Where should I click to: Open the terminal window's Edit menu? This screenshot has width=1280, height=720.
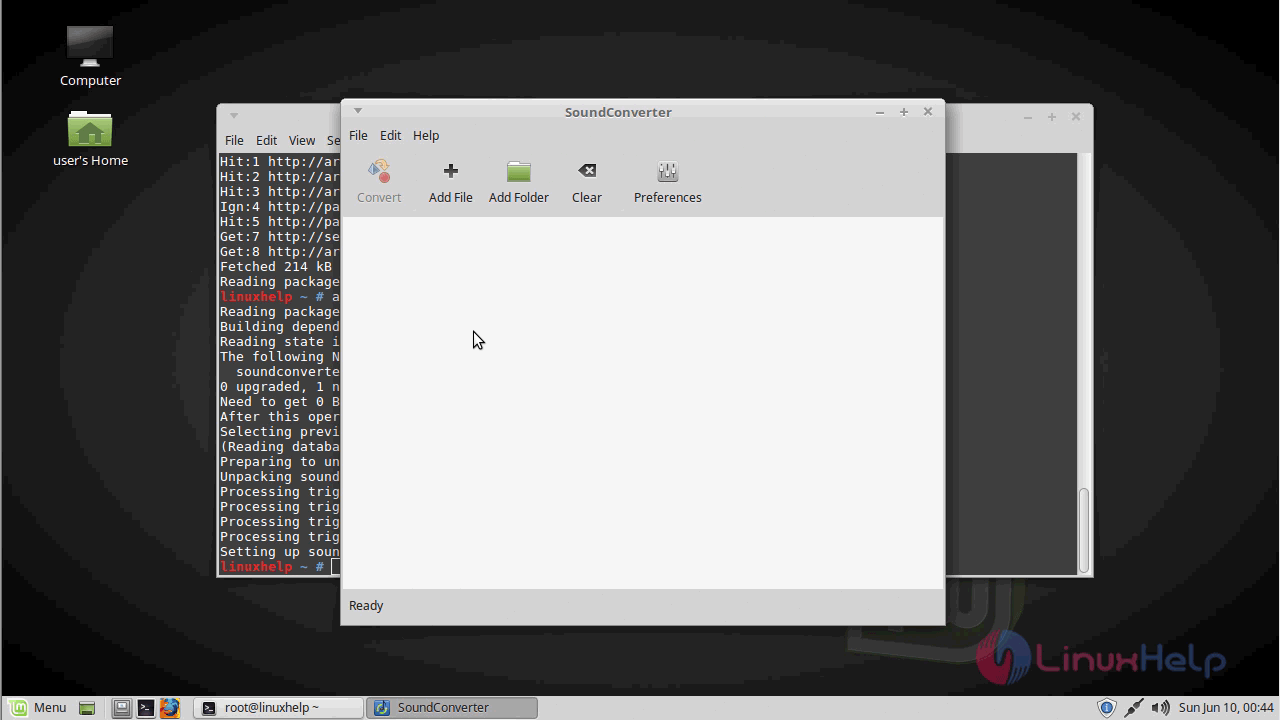(266, 140)
